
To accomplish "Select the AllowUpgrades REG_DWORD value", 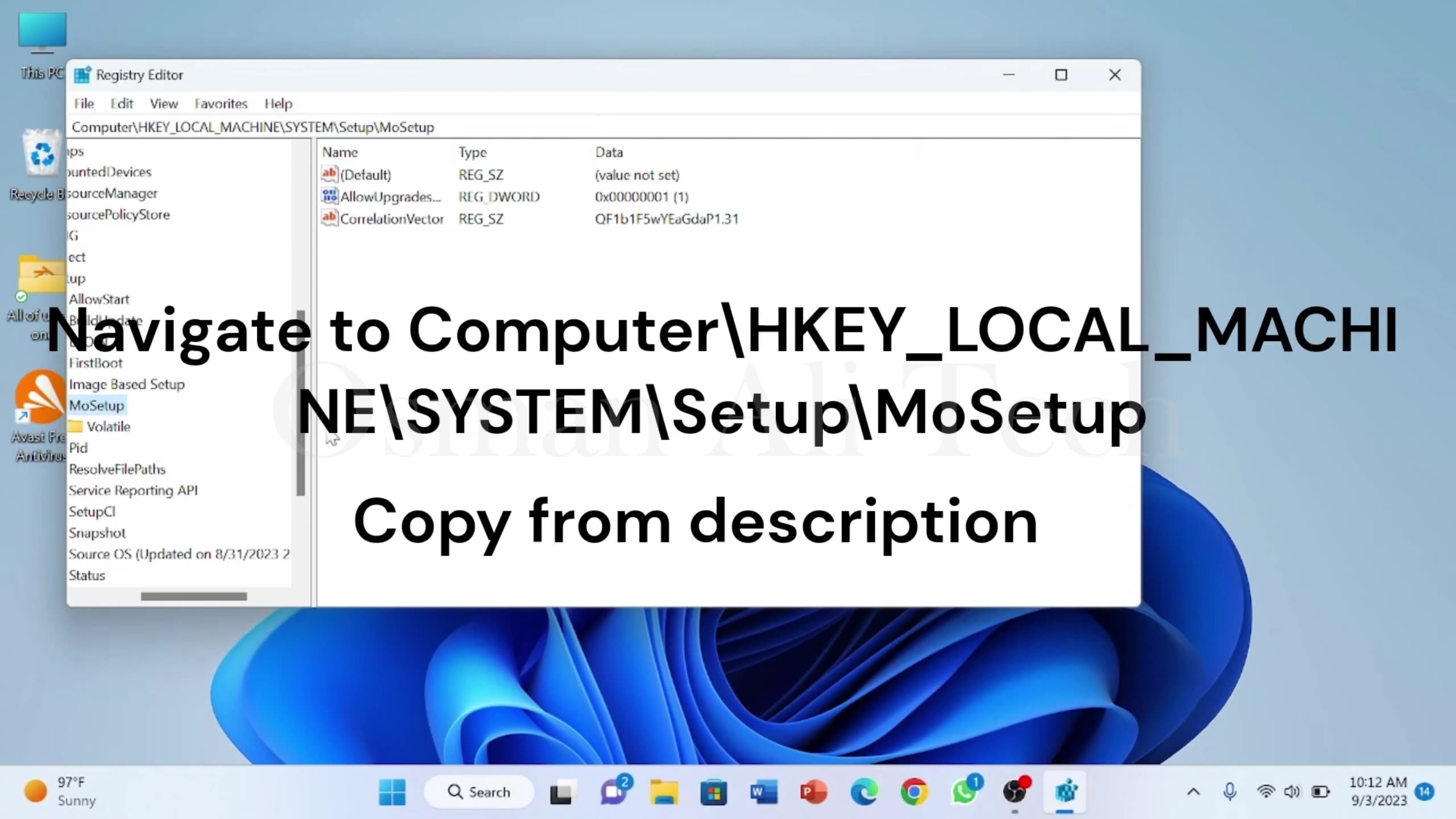I will pyautogui.click(x=390, y=196).
